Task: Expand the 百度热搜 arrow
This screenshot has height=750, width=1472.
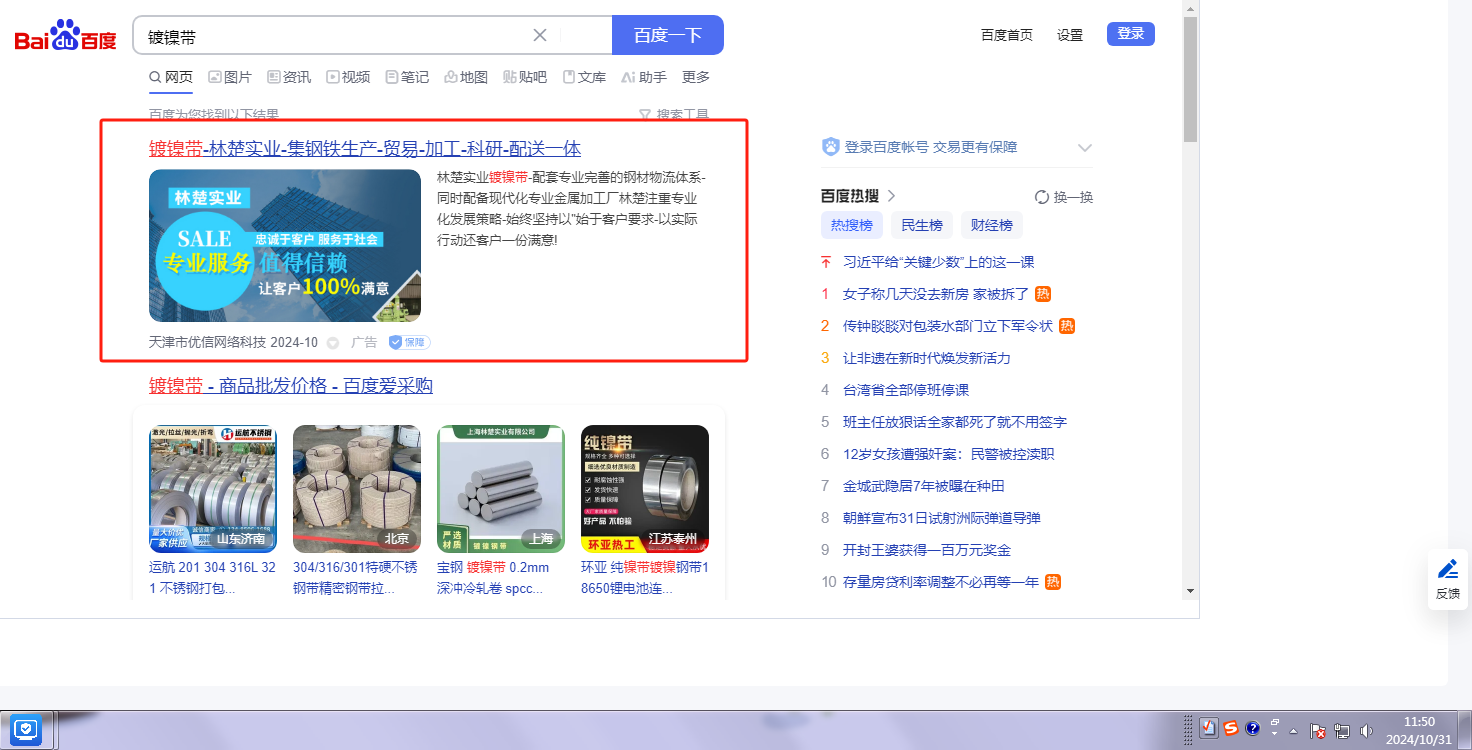Action: coord(891,196)
